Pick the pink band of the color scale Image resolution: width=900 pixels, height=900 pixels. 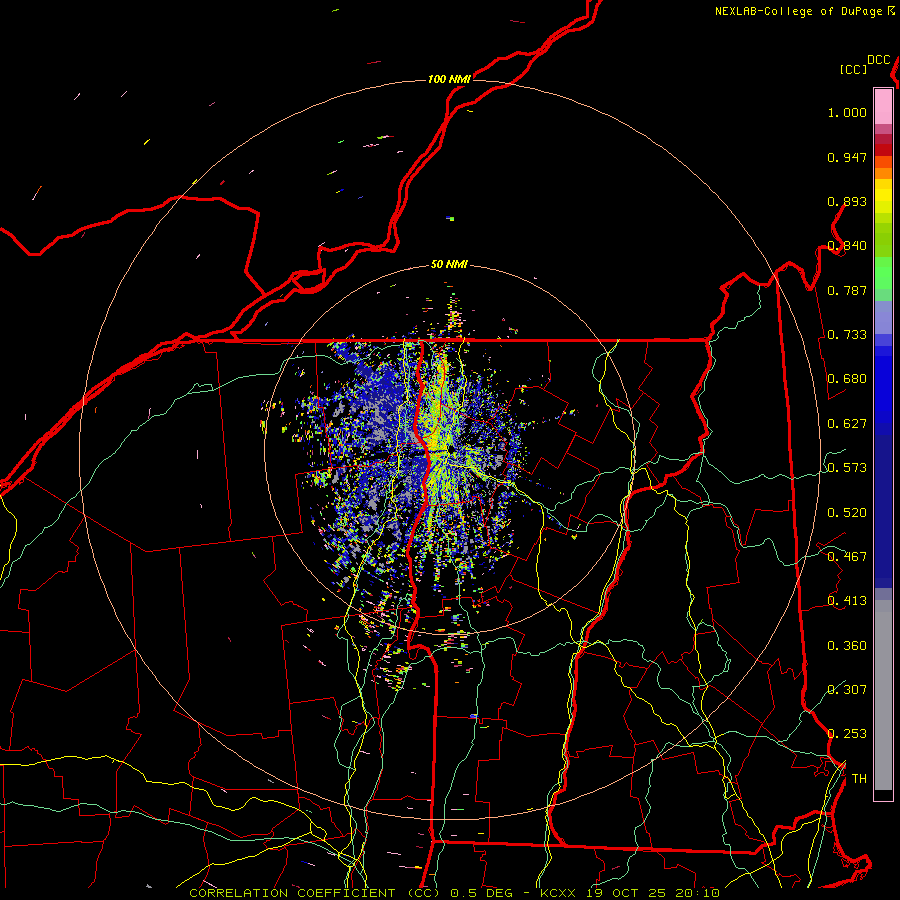[x=883, y=106]
